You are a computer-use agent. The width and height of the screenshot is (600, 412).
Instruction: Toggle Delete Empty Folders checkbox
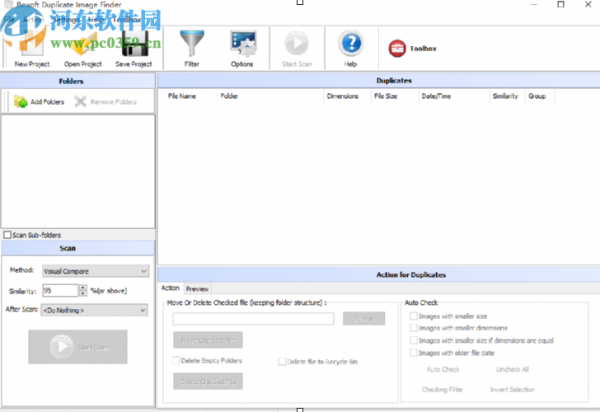click(176, 360)
